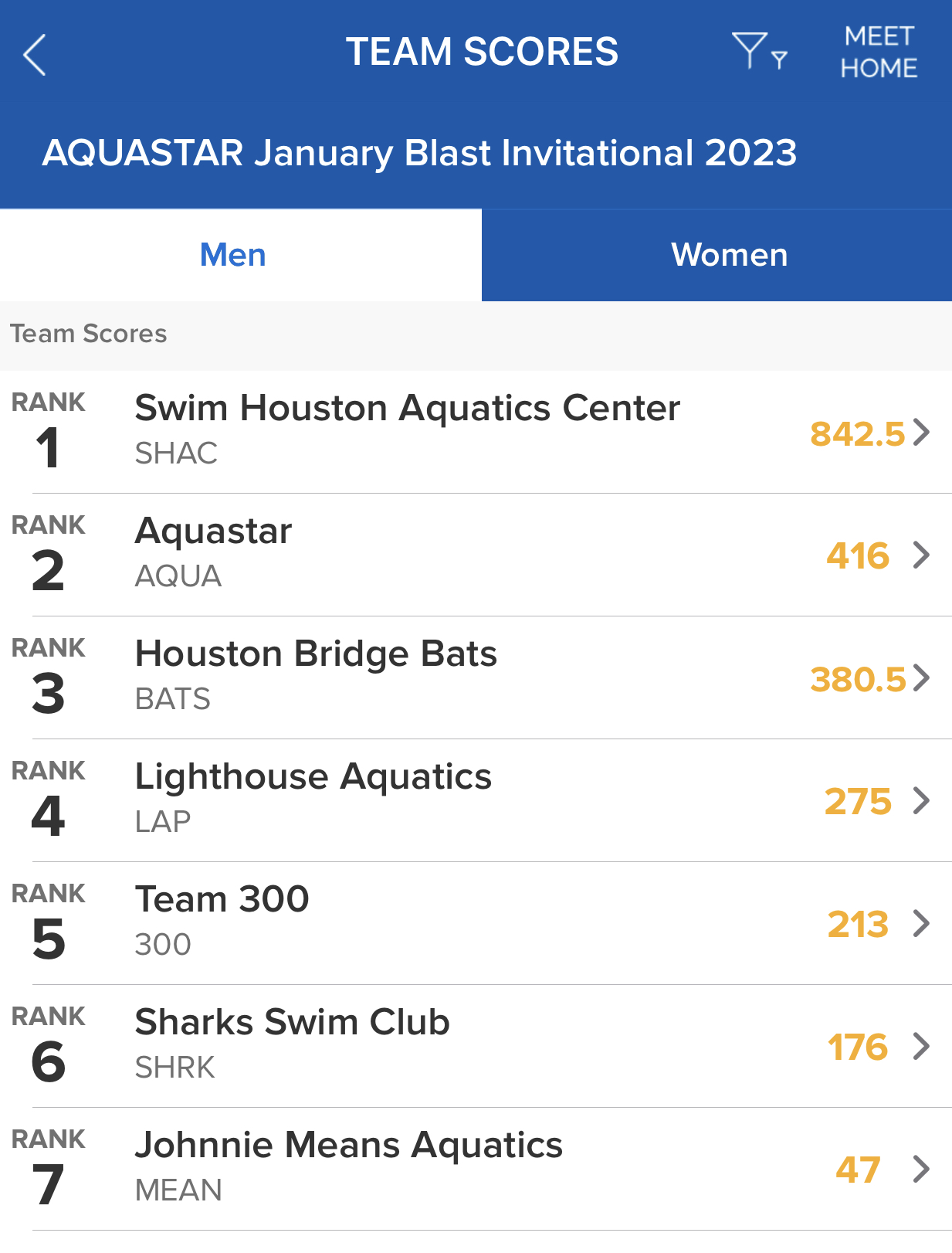Tap Johnnie Means Aquatics score 47
The height and width of the screenshot is (1253, 952).
pos(857,1170)
